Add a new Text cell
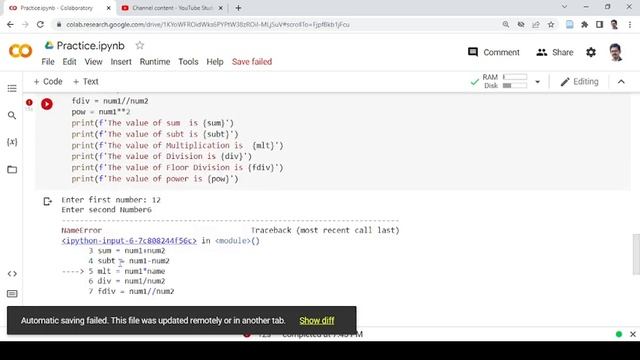640x360 pixels. [85, 82]
